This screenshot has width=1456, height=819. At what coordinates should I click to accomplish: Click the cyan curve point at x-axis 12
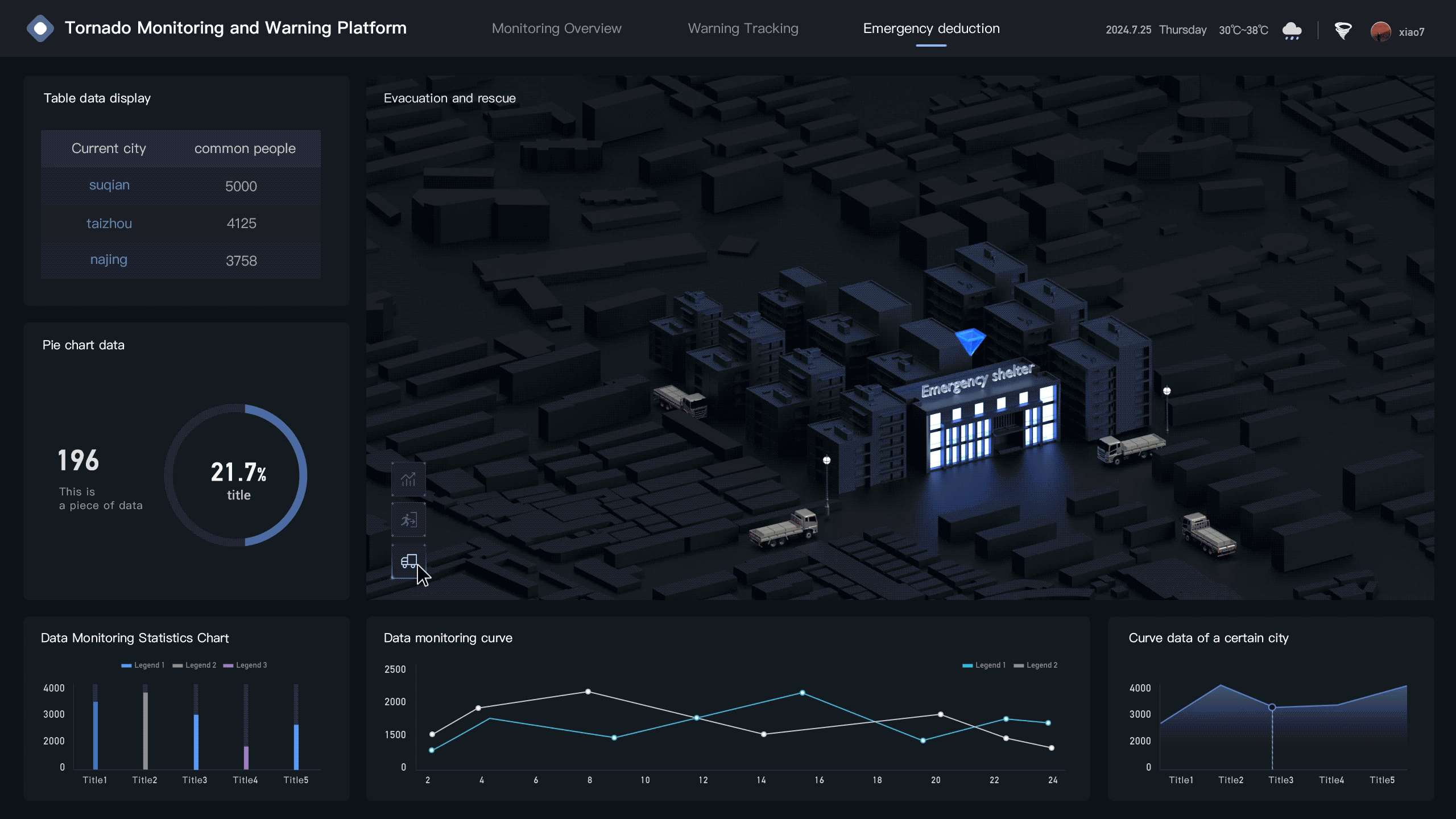point(697,718)
